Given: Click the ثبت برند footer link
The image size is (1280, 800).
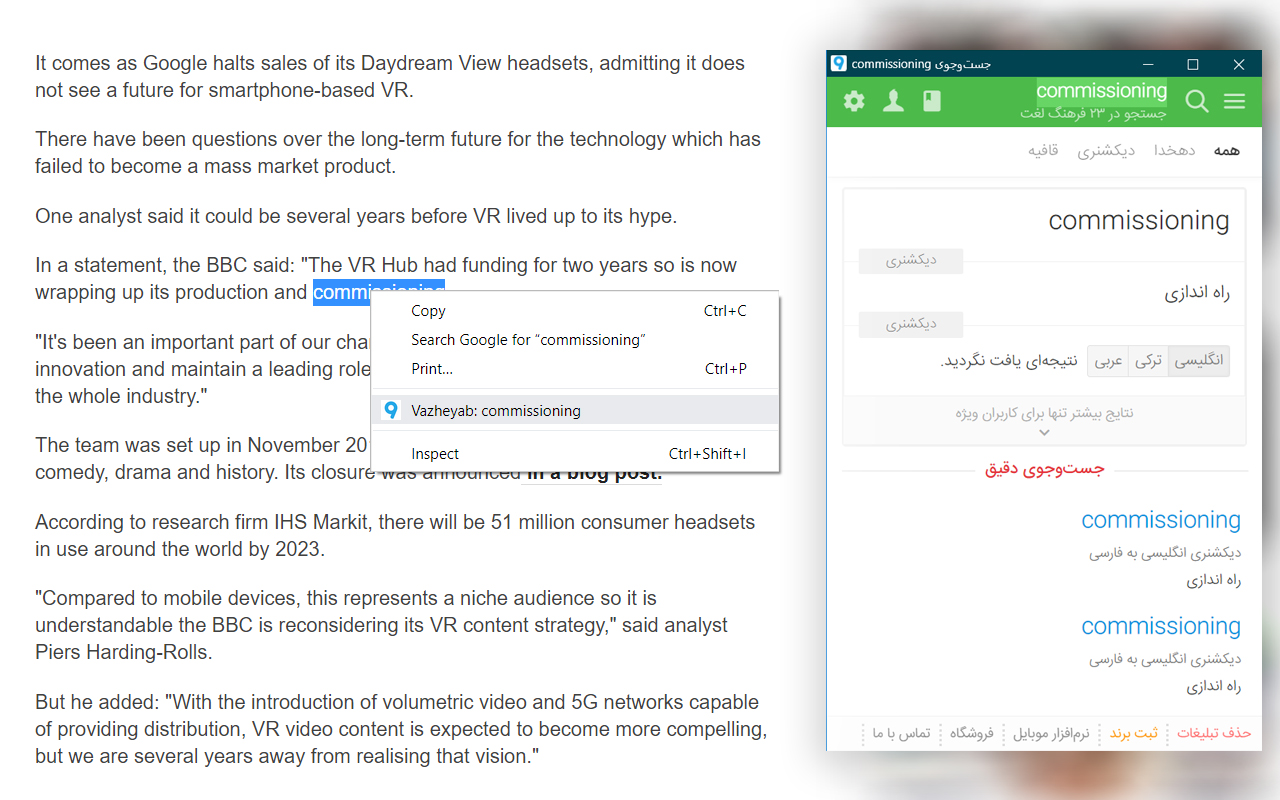Looking at the screenshot, I should 1133,733.
